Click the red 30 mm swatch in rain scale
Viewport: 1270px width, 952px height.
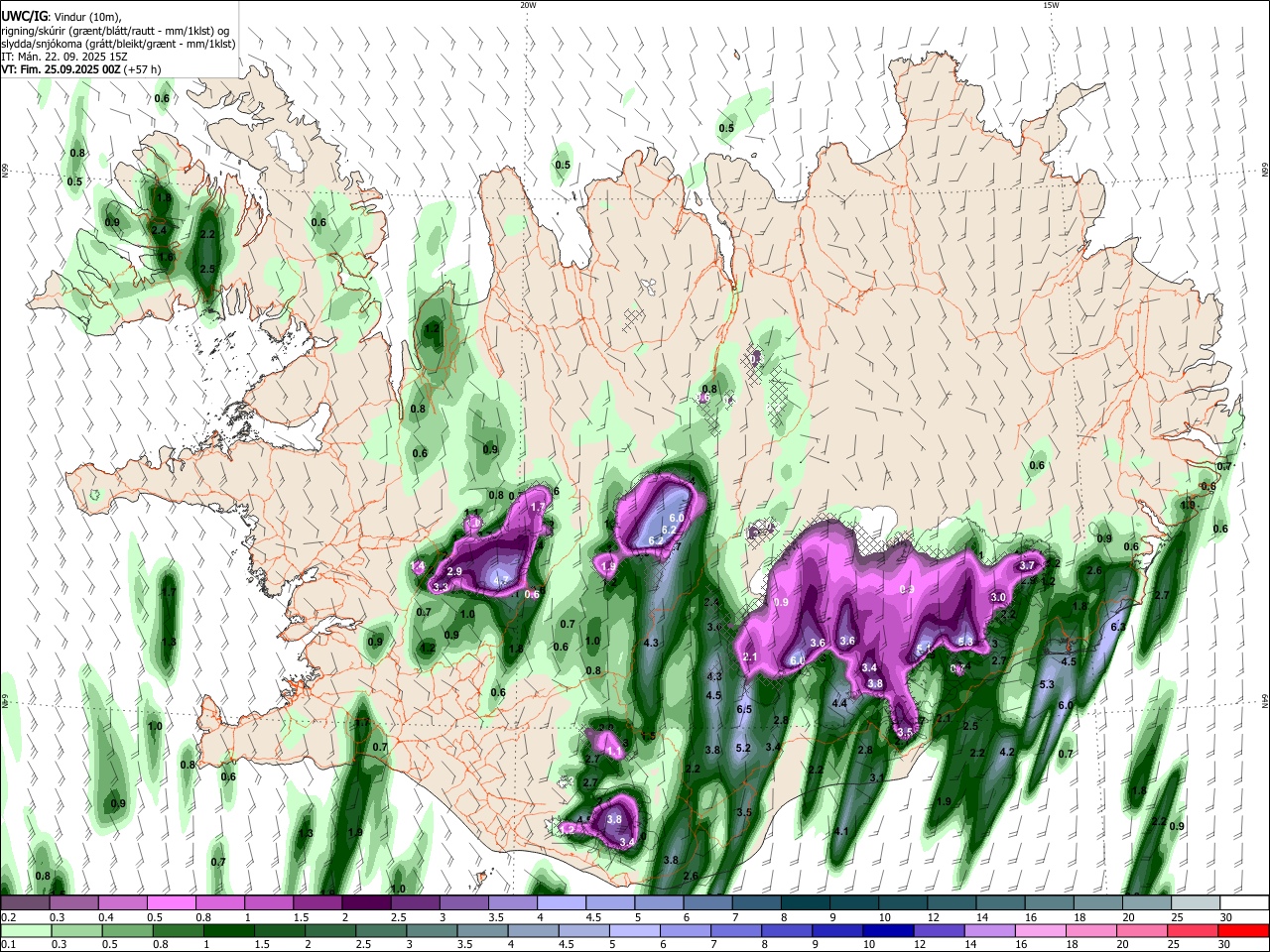(x=1242, y=931)
